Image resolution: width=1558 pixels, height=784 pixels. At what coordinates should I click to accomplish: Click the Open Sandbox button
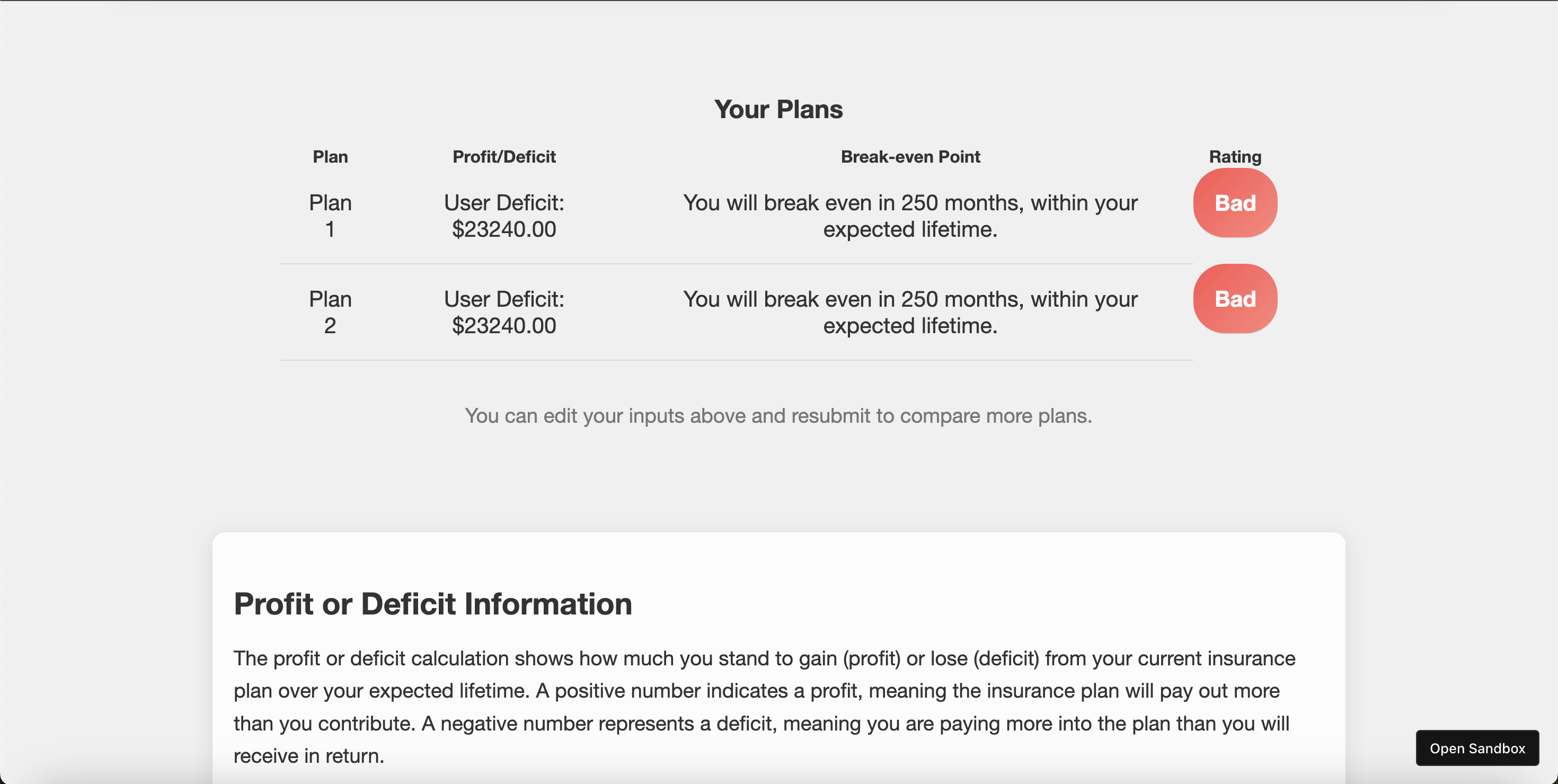pyautogui.click(x=1476, y=748)
